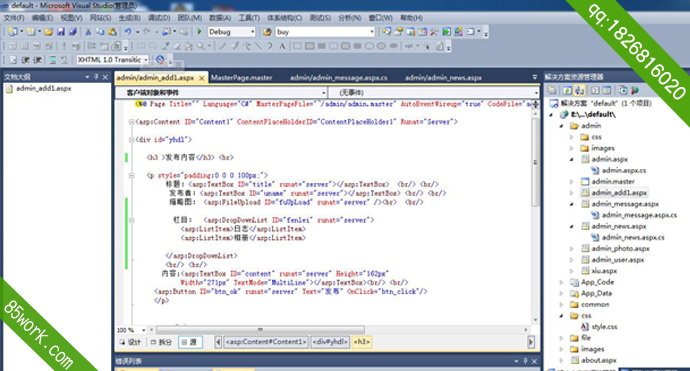Open the Toolbox via the crossed-tools icon
The height and width of the screenshot is (371, 690).
(x=434, y=32)
